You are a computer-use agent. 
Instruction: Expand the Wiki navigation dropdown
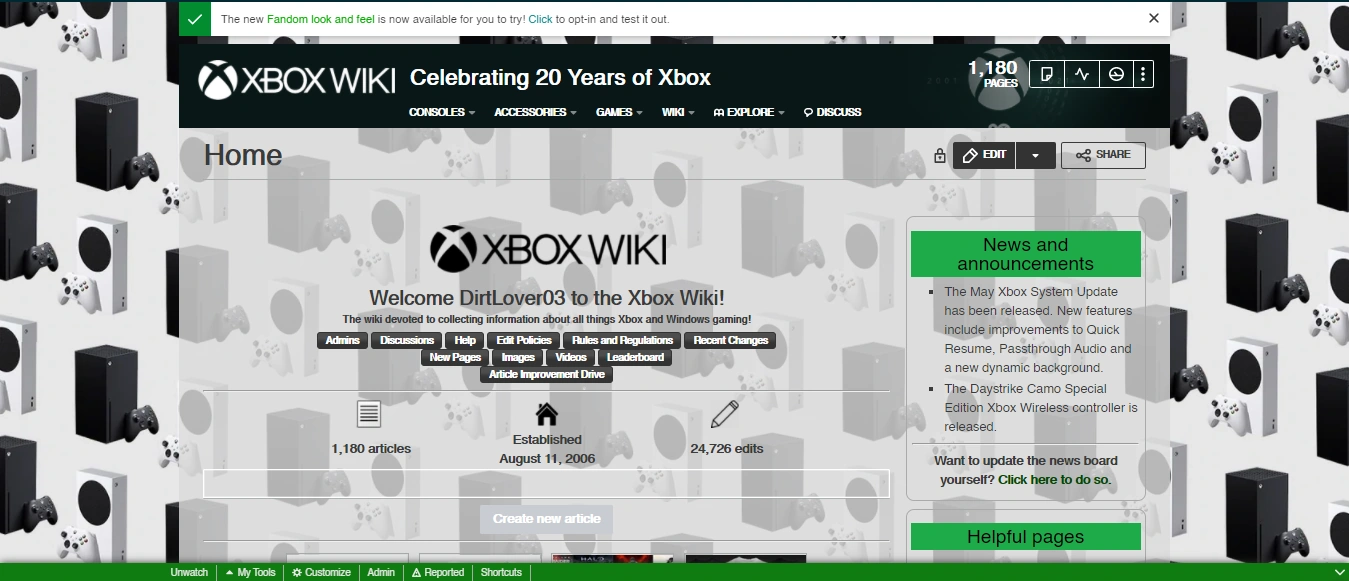pyautogui.click(x=677, y=112)
